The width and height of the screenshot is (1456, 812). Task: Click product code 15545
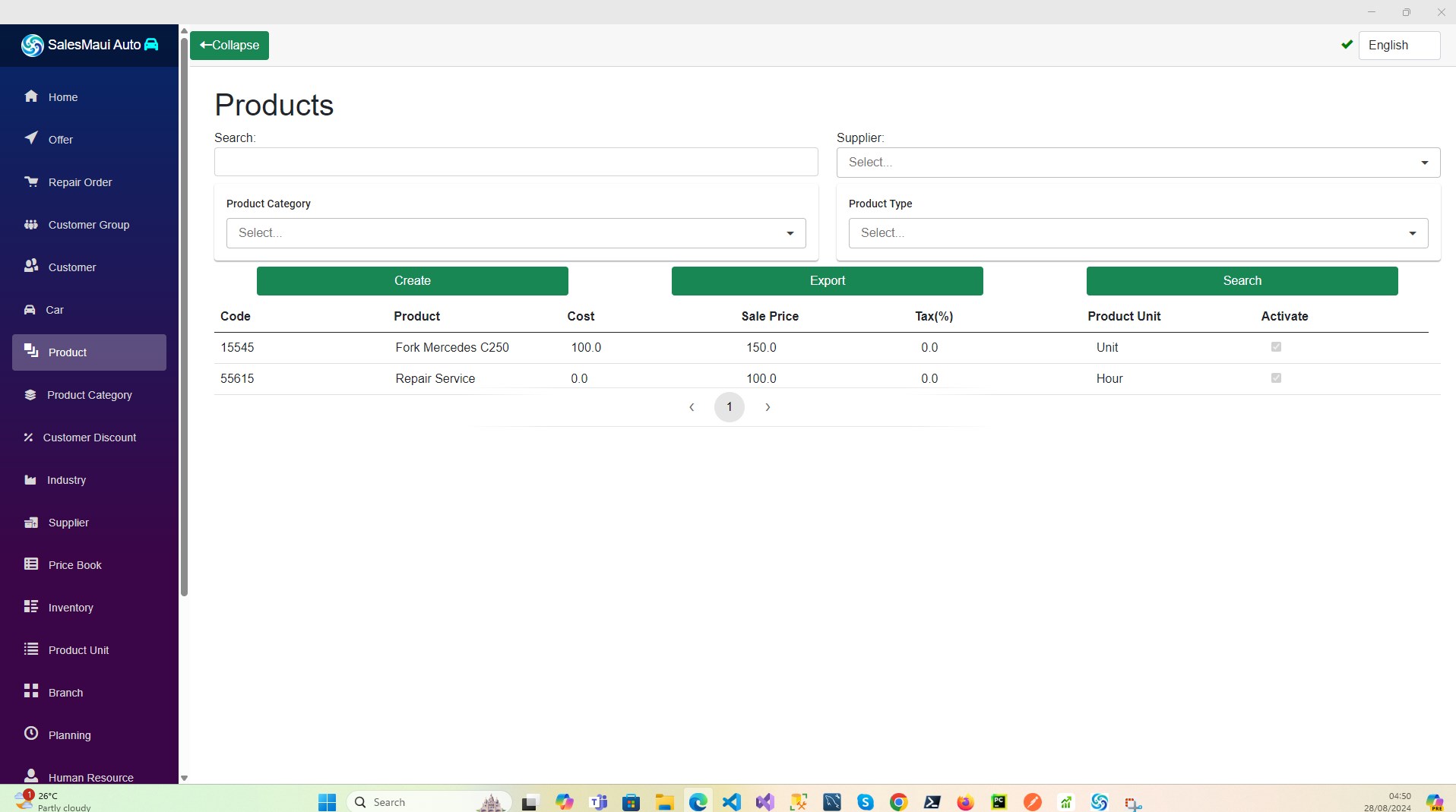coord(237,348)
